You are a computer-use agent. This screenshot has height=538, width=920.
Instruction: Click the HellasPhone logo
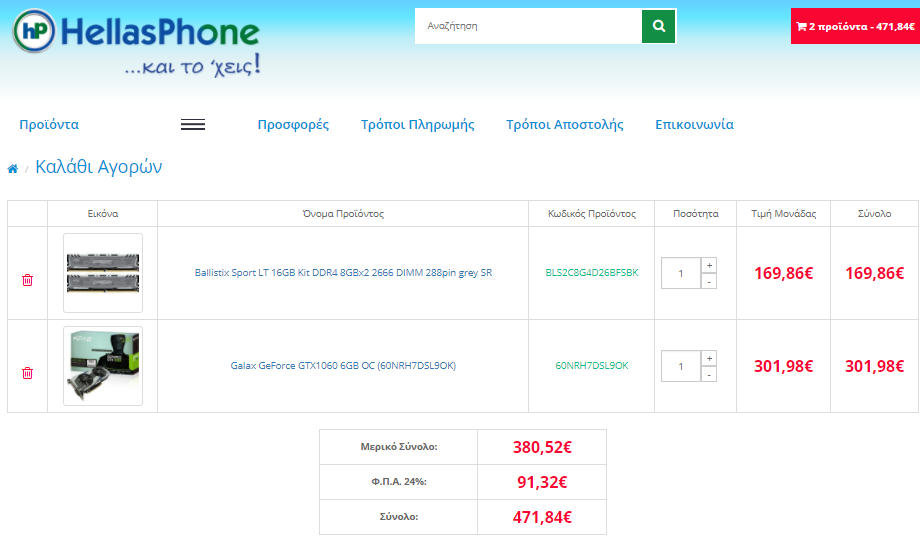click(x=136, y=42)
